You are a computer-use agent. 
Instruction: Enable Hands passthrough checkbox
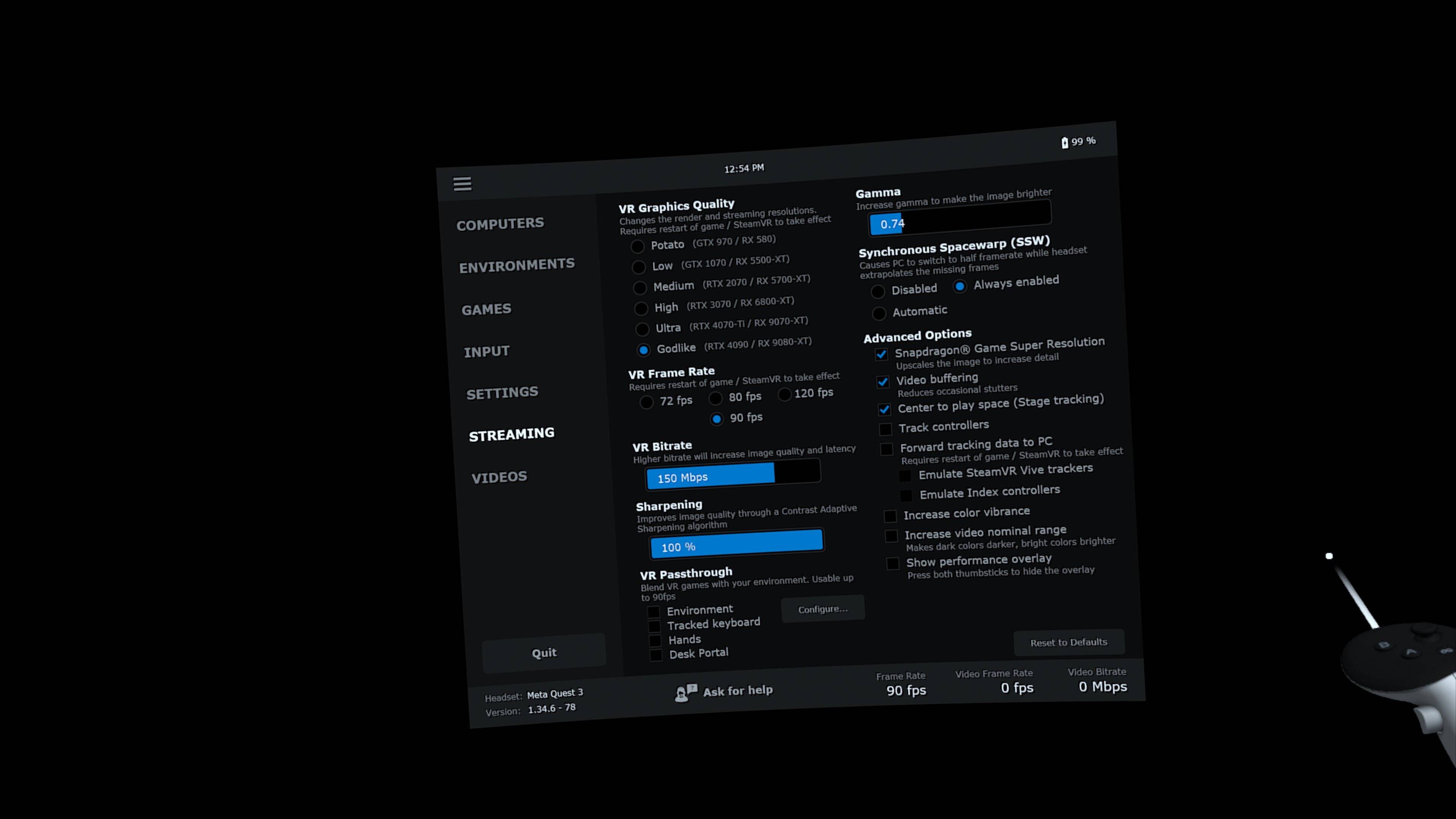[655, 641]
